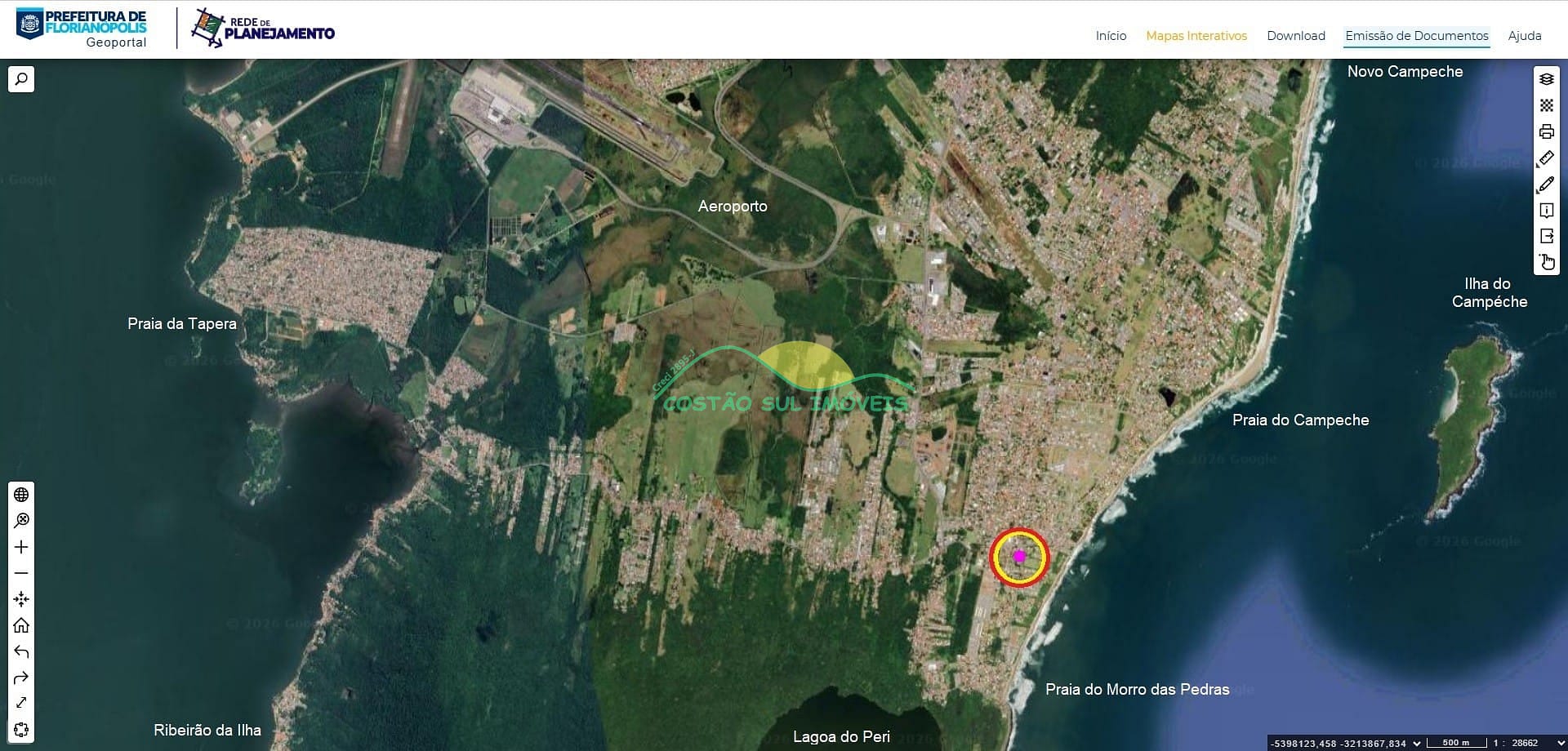Viewport: 1568px width, 751px height.
Task: Click the globe full extent icon
Action: 21,495
